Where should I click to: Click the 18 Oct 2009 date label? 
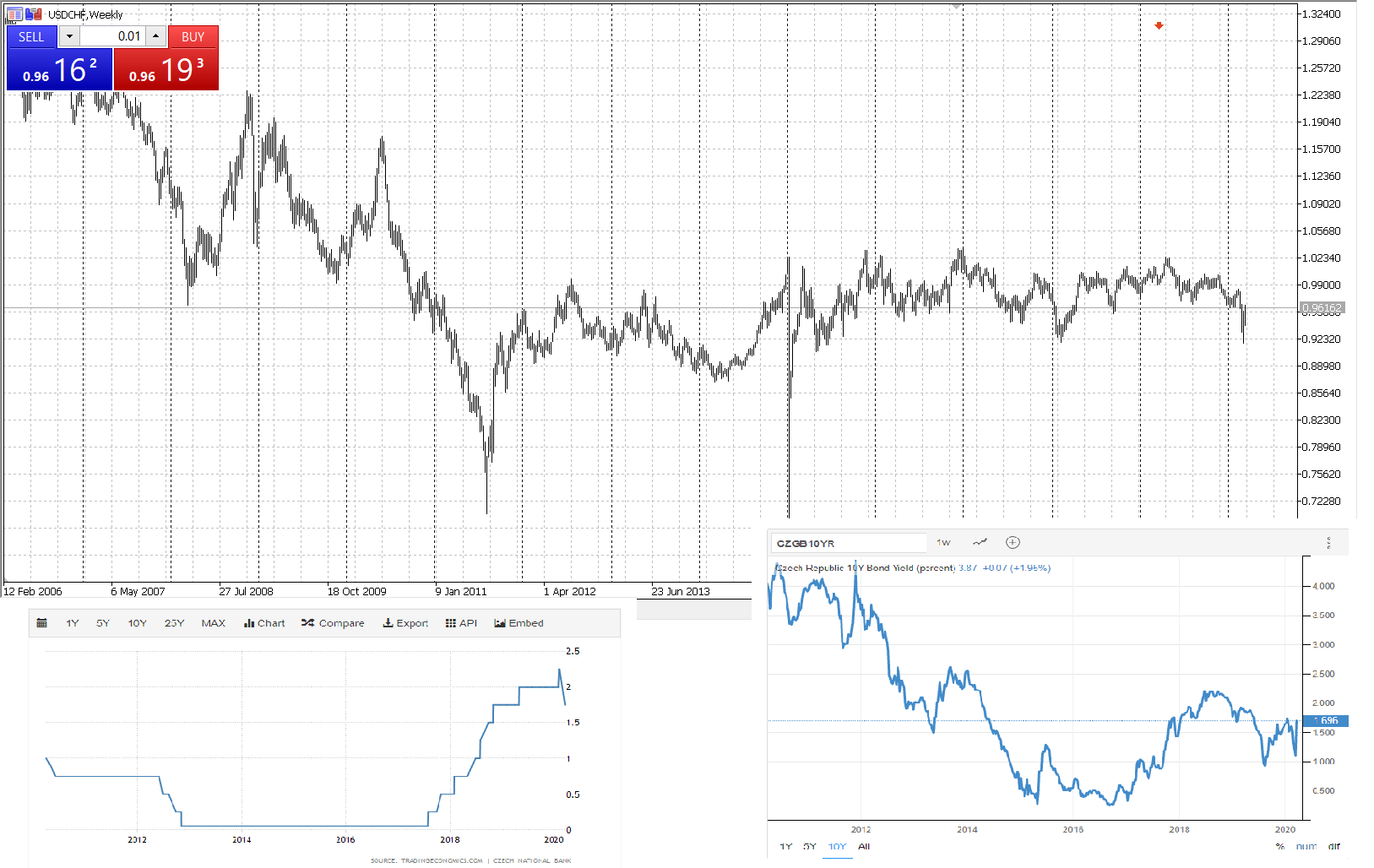pos(357,591)
